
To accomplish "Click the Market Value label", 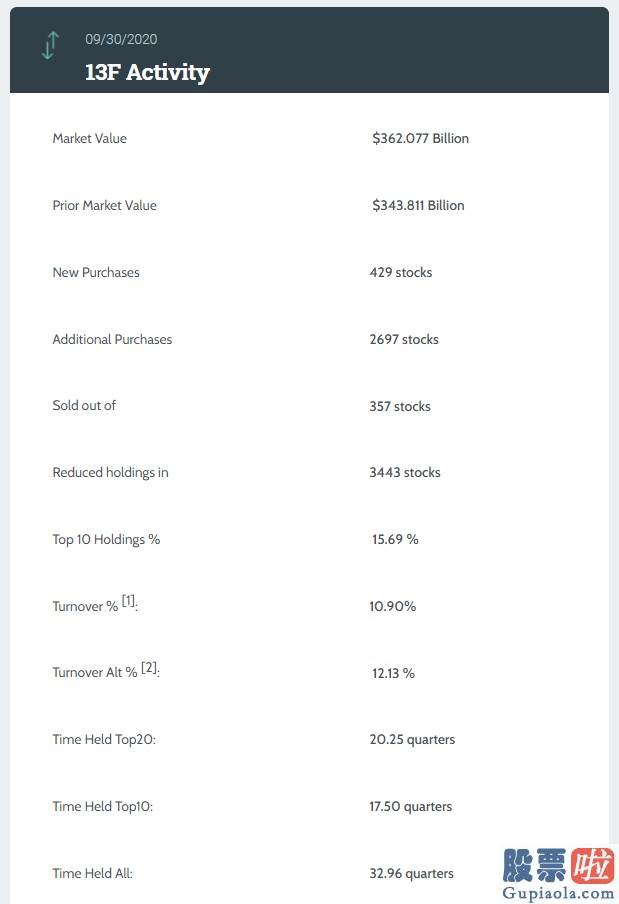I will (x=89, y=138).
